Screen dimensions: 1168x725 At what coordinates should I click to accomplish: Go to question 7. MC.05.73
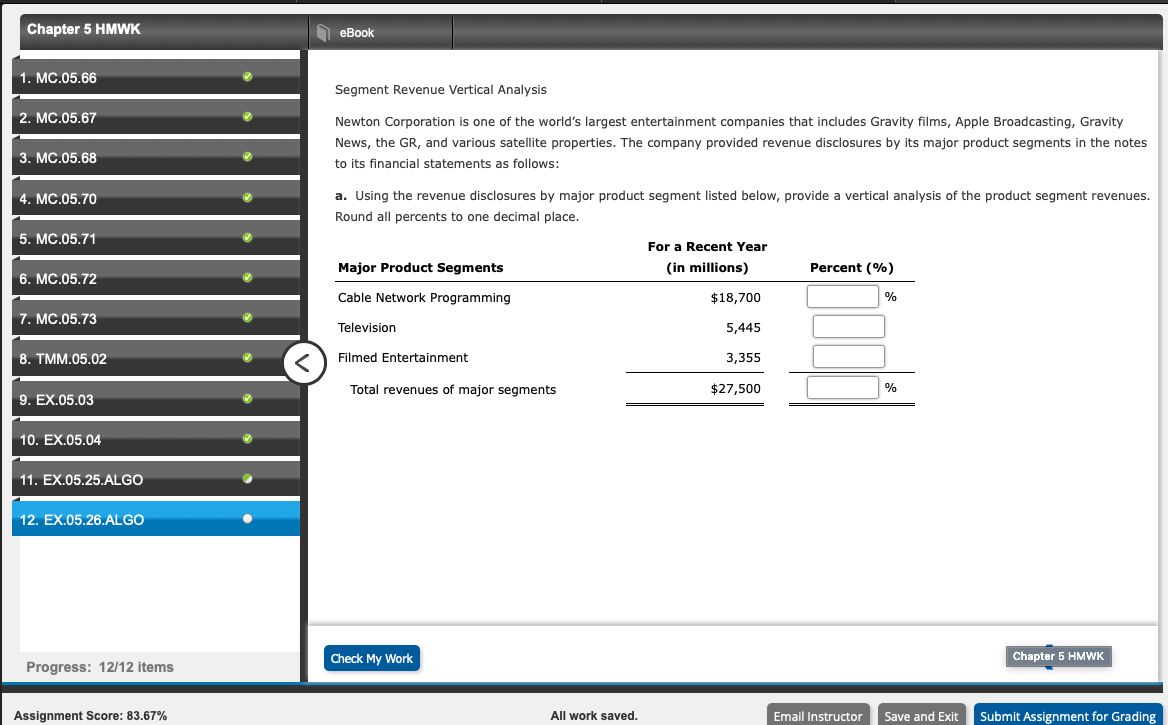pyautogui.click(x=156, y=319)
